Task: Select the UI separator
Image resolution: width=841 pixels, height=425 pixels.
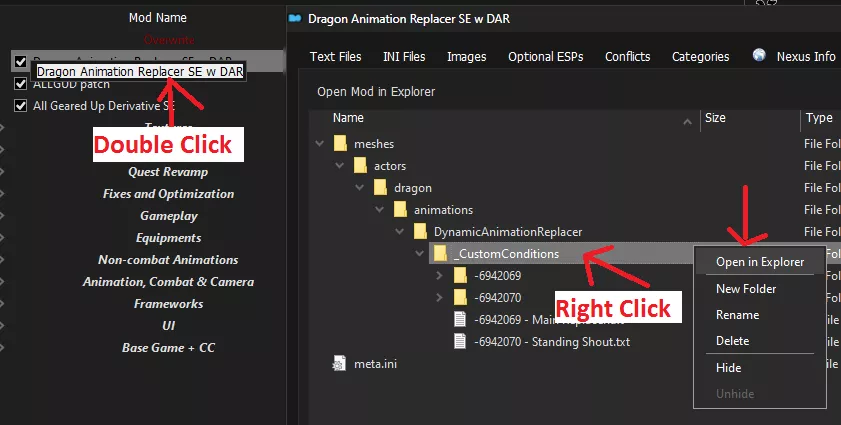Action: (x=168, y=326)
